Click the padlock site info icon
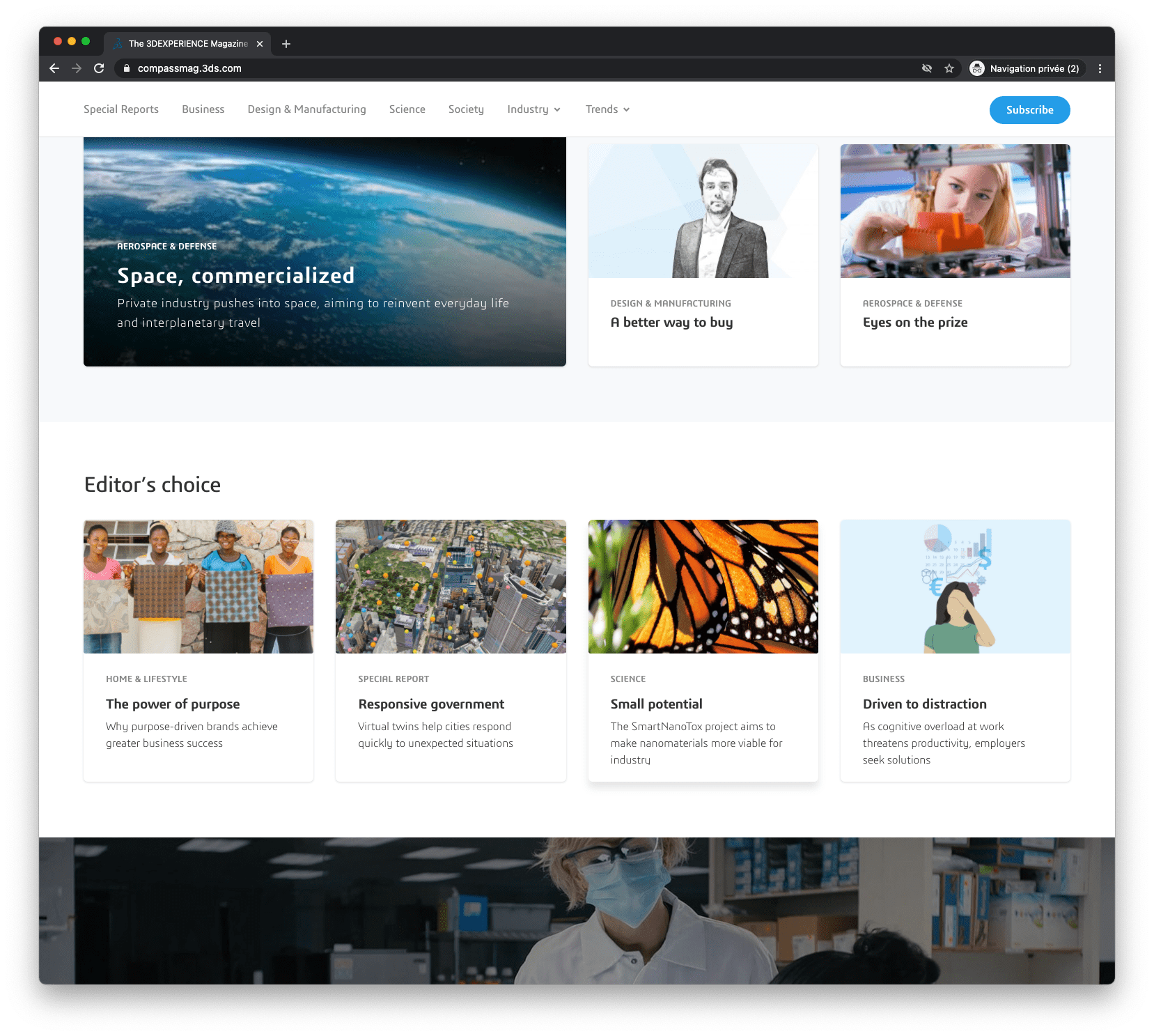The height and width of the screenshot is (1036, 1154). [x=126, y=68]
